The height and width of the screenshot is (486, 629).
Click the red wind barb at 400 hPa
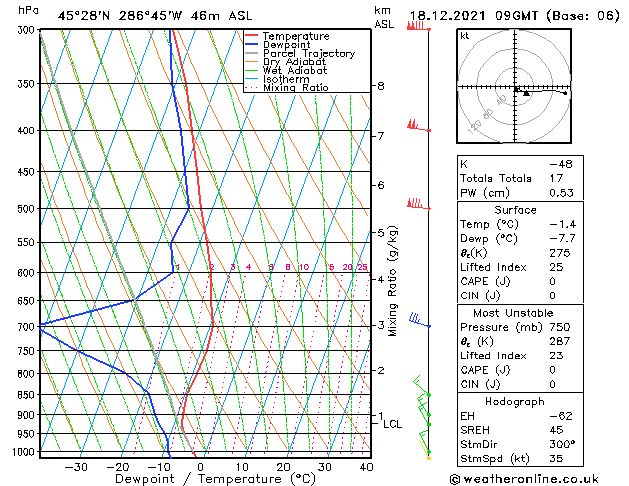pyautogui.click(x=418, y=126)
